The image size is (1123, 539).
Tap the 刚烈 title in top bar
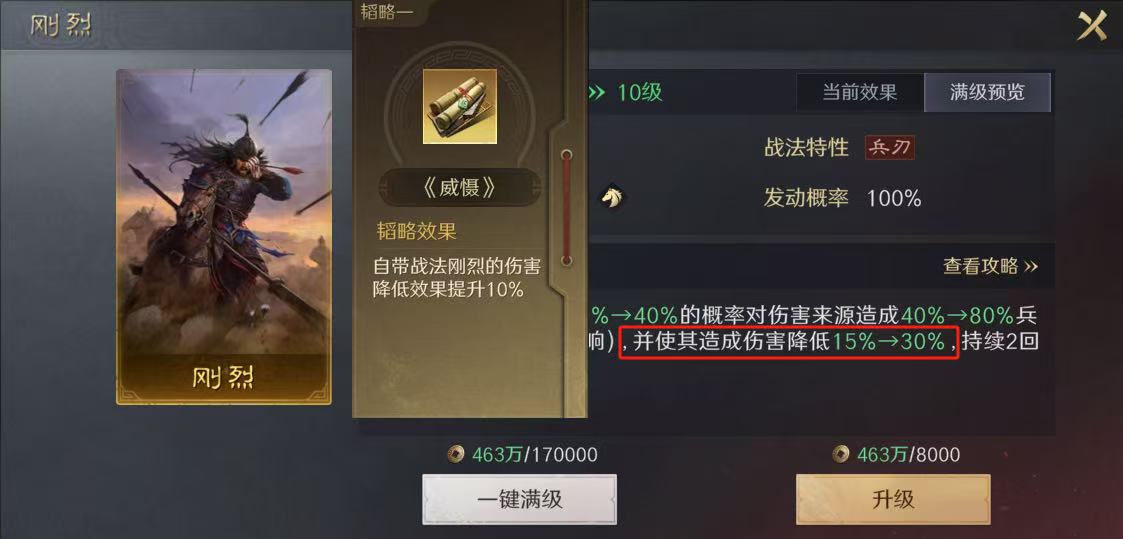pyautogui.click(x=61, y=26)
